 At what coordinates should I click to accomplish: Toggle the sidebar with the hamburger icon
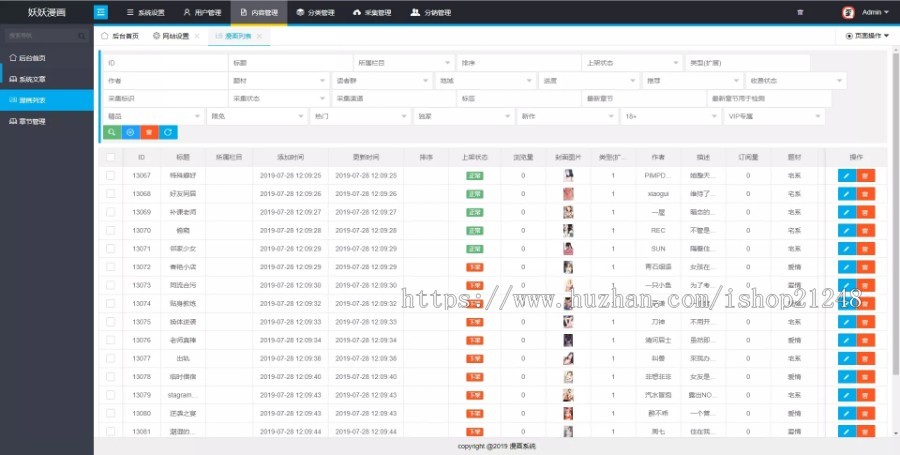click(101, 12)
